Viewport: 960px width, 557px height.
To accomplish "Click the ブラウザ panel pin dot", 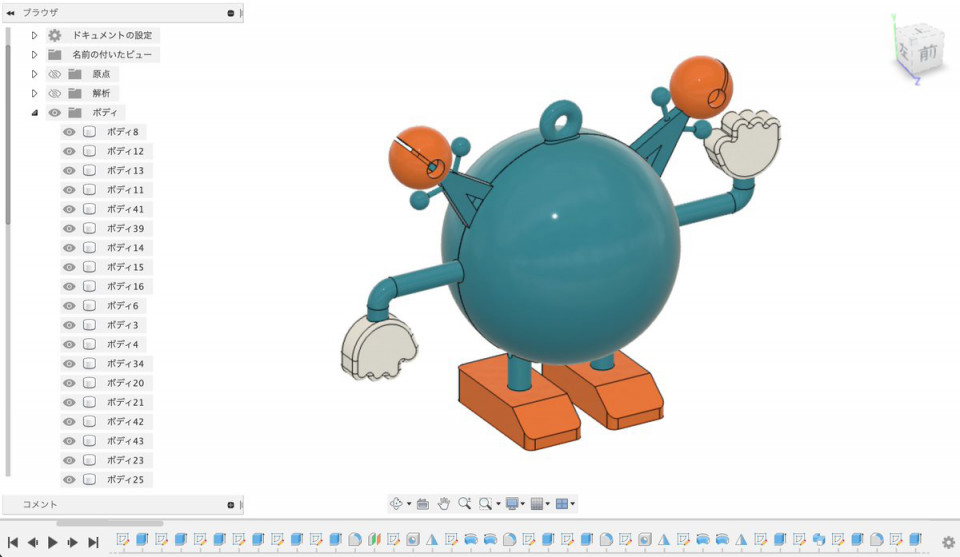I will pyautogui.click(x=231, y=13).
